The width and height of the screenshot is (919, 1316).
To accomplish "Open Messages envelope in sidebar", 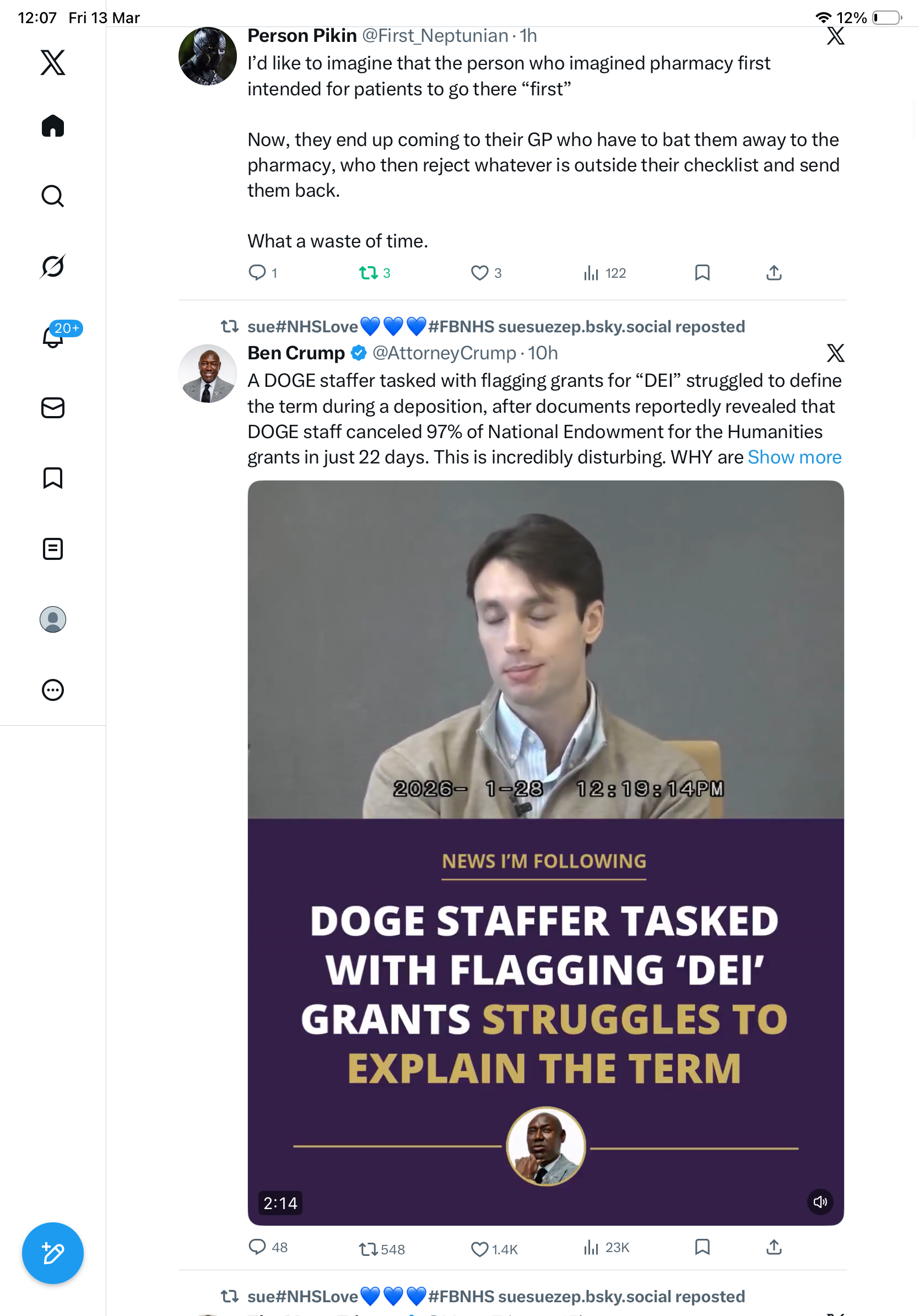I will click(53, 407).
